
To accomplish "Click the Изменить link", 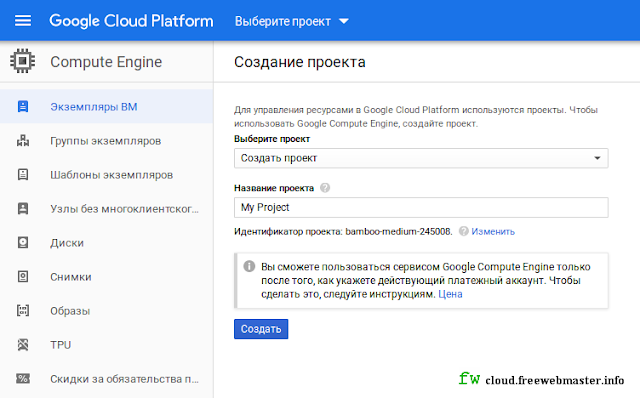I will click(493, 231).
